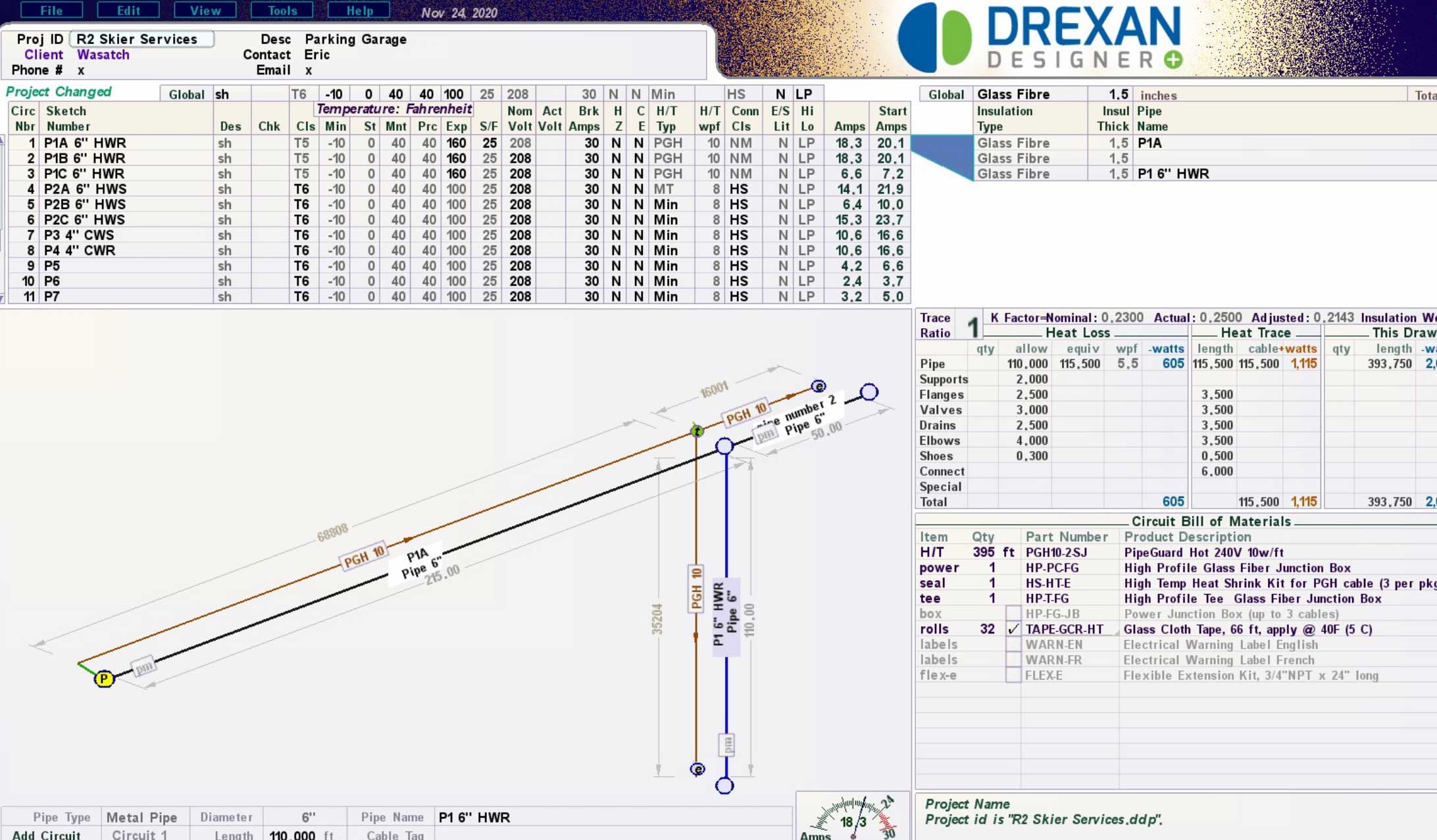1437x840 pixels.
Task: Select end marker at bottom of vertical cable
Action: click(x=697, y=769)
